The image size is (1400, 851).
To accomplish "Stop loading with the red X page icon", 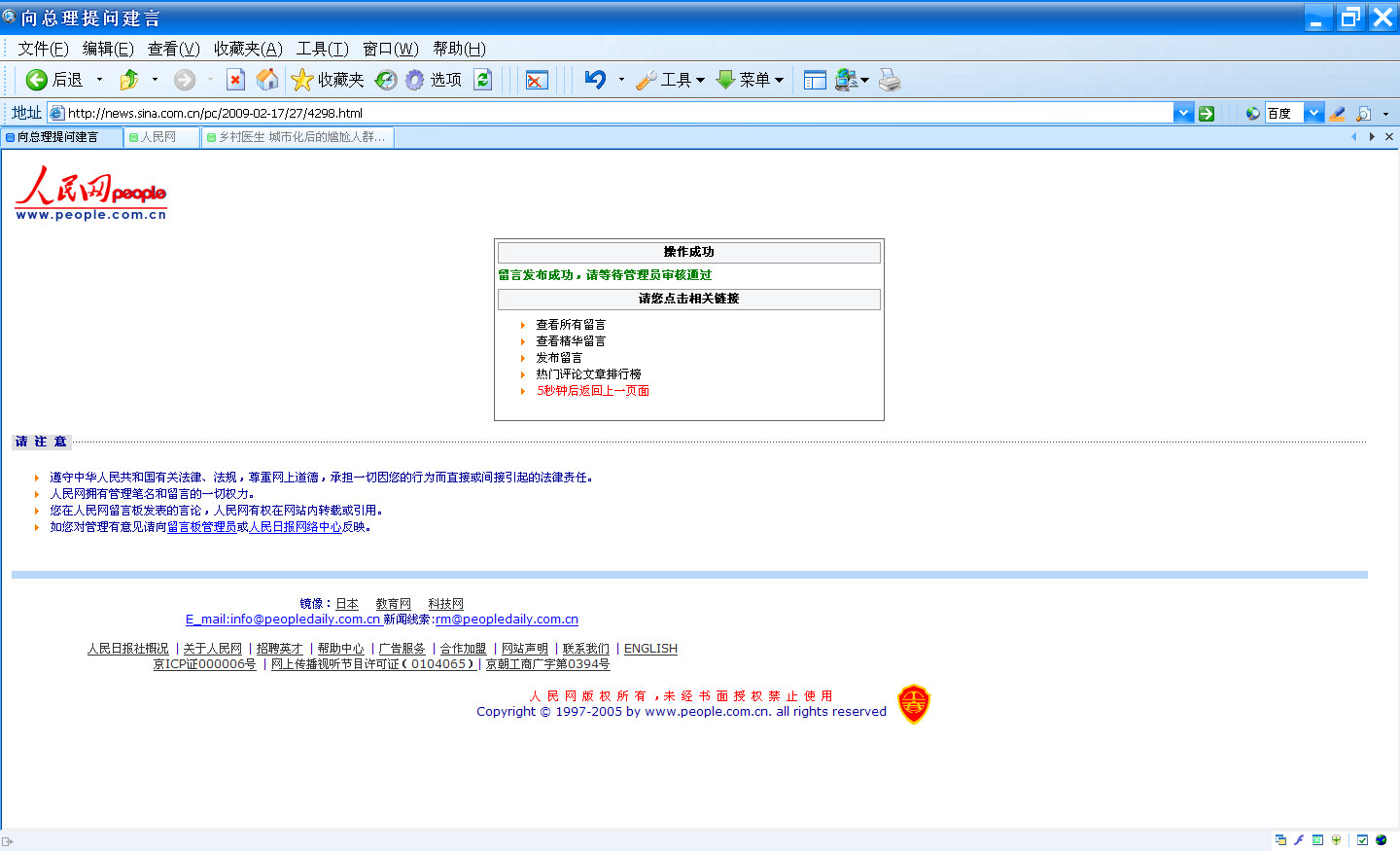I will point(235,80).
